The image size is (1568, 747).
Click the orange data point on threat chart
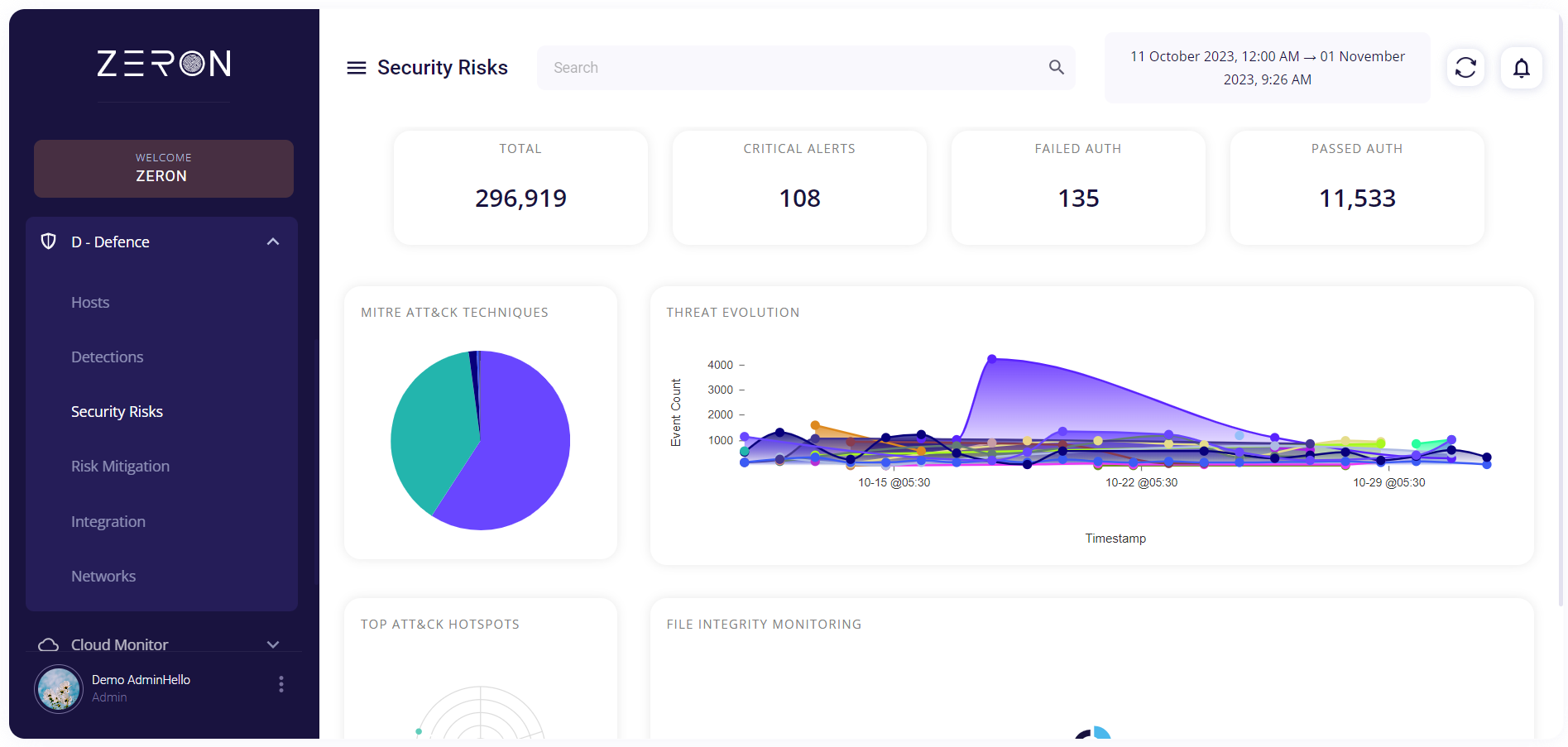point(815,425)
